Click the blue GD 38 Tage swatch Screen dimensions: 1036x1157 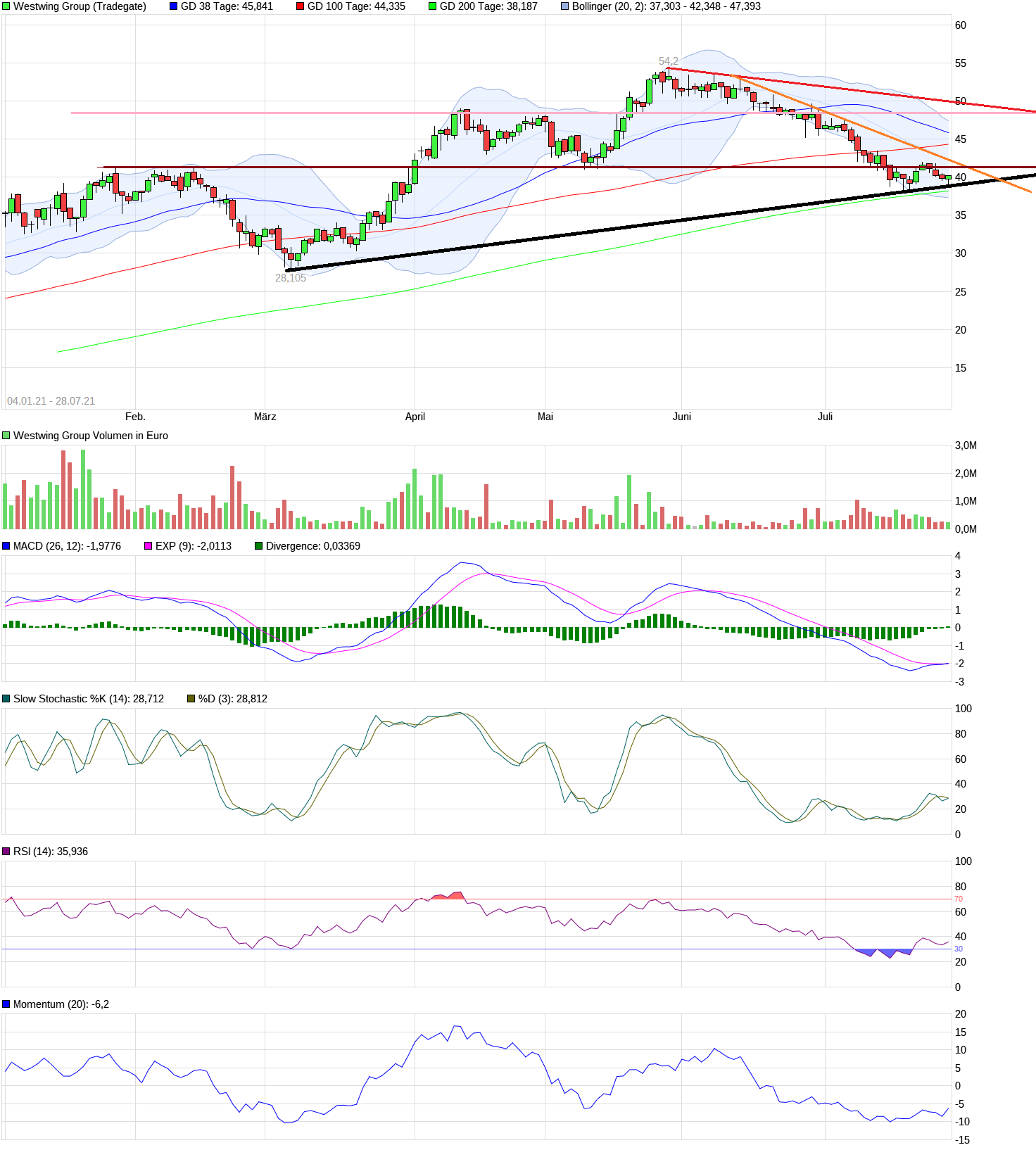174,6
